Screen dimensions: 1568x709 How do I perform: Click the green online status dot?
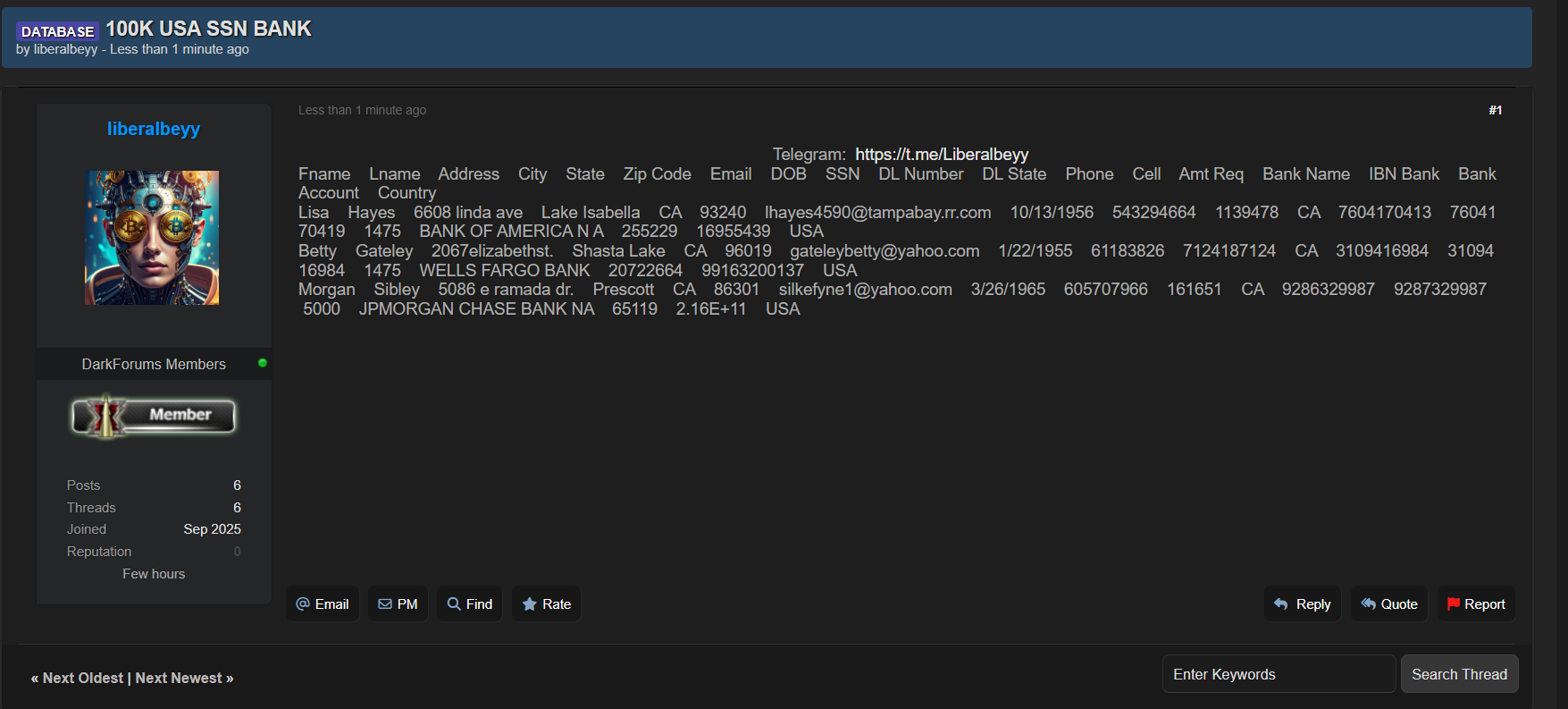pos(263,363)
